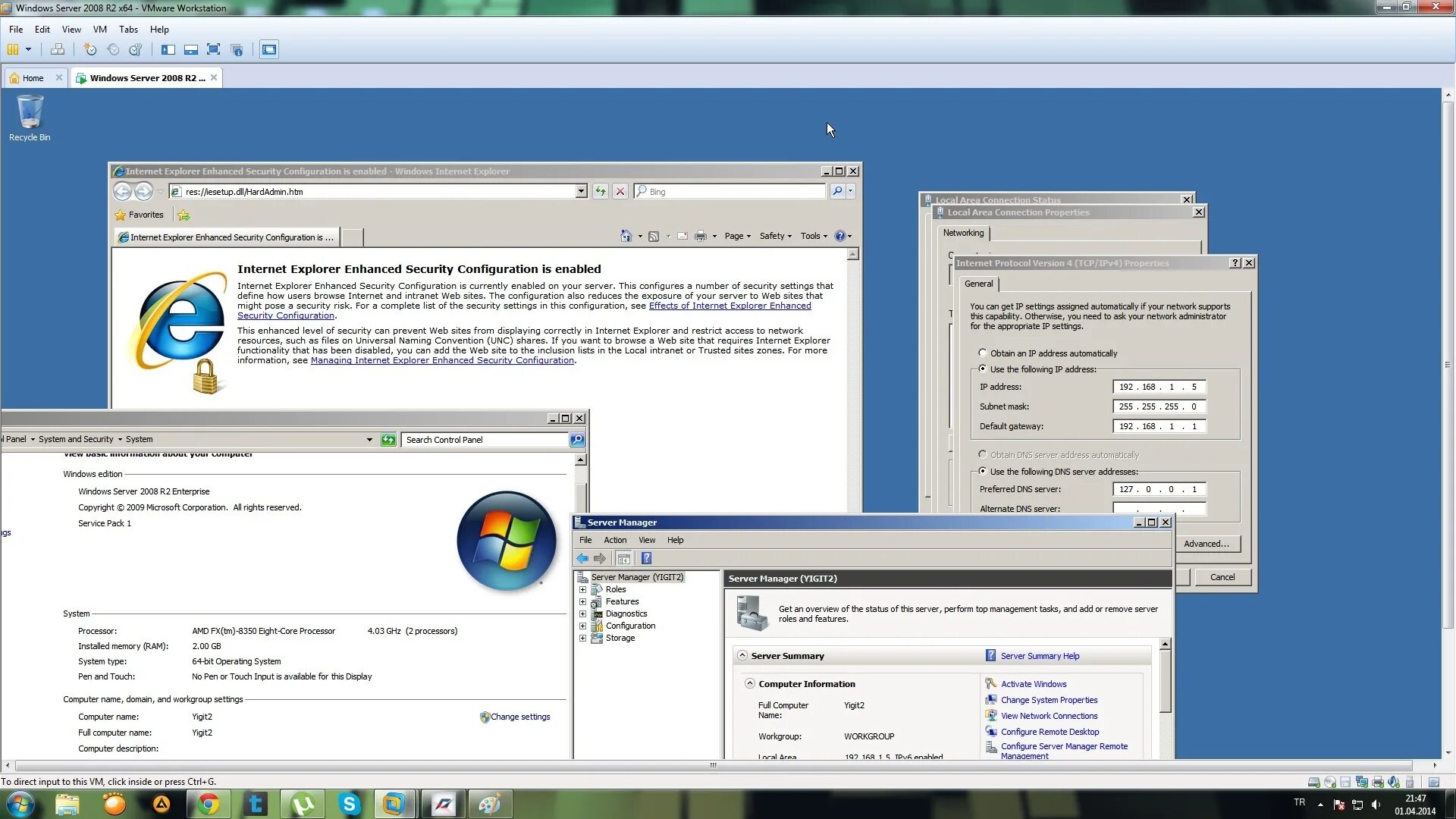Open the Recycle Bin on the desktop

pyautogui.click(x=30, y=118)
